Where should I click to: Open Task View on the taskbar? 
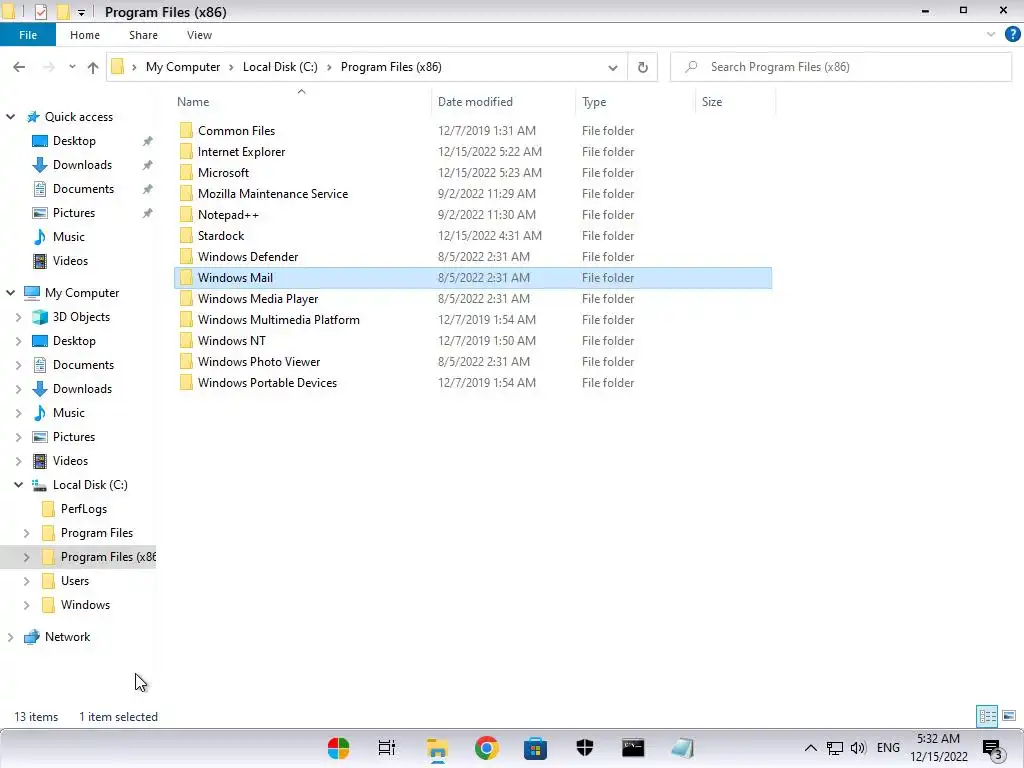coord(387,748)
